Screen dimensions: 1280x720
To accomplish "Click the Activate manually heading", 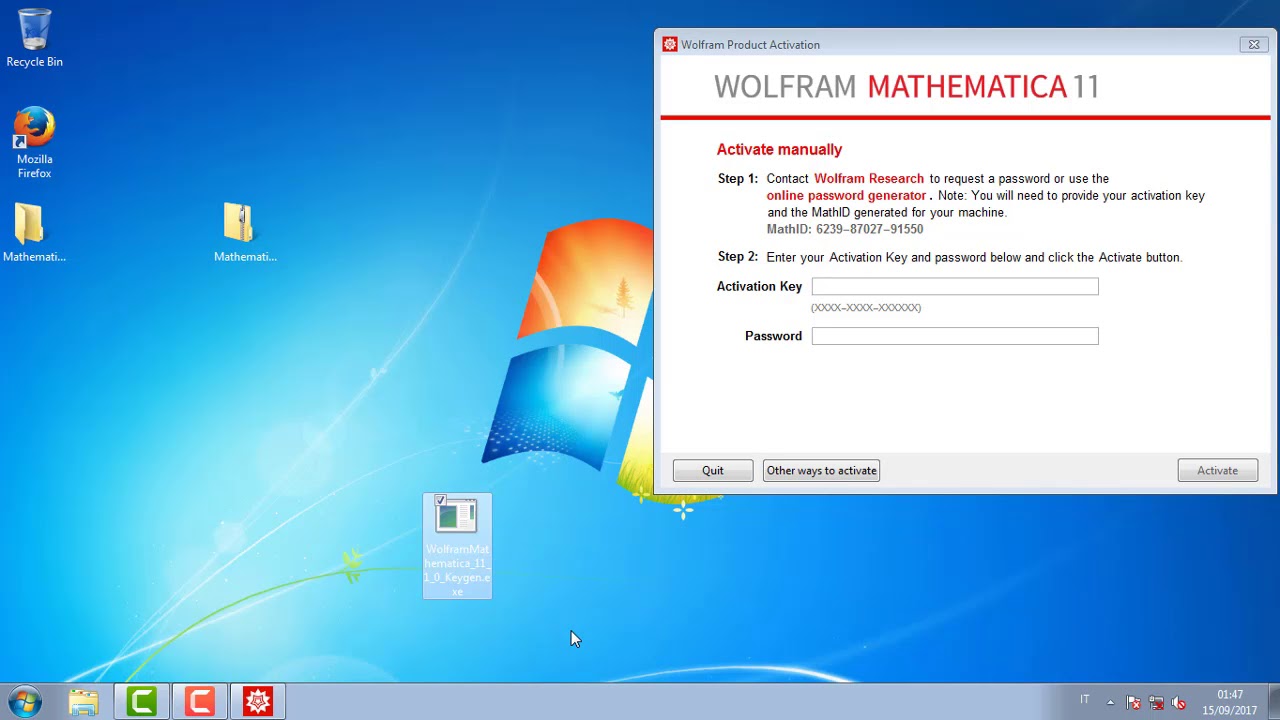I will (x=779, y=150).
